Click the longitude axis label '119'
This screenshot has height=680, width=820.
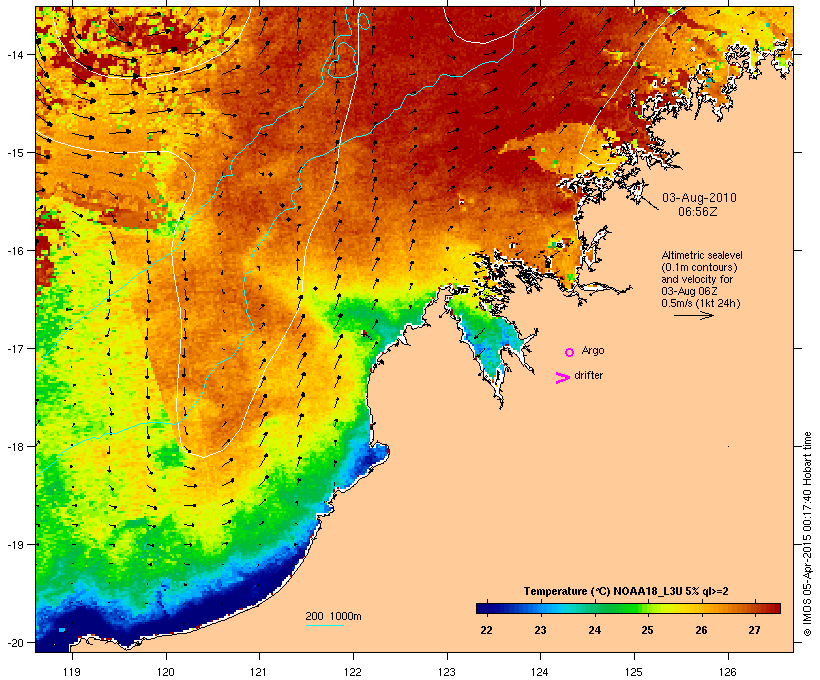click(72, 672)
